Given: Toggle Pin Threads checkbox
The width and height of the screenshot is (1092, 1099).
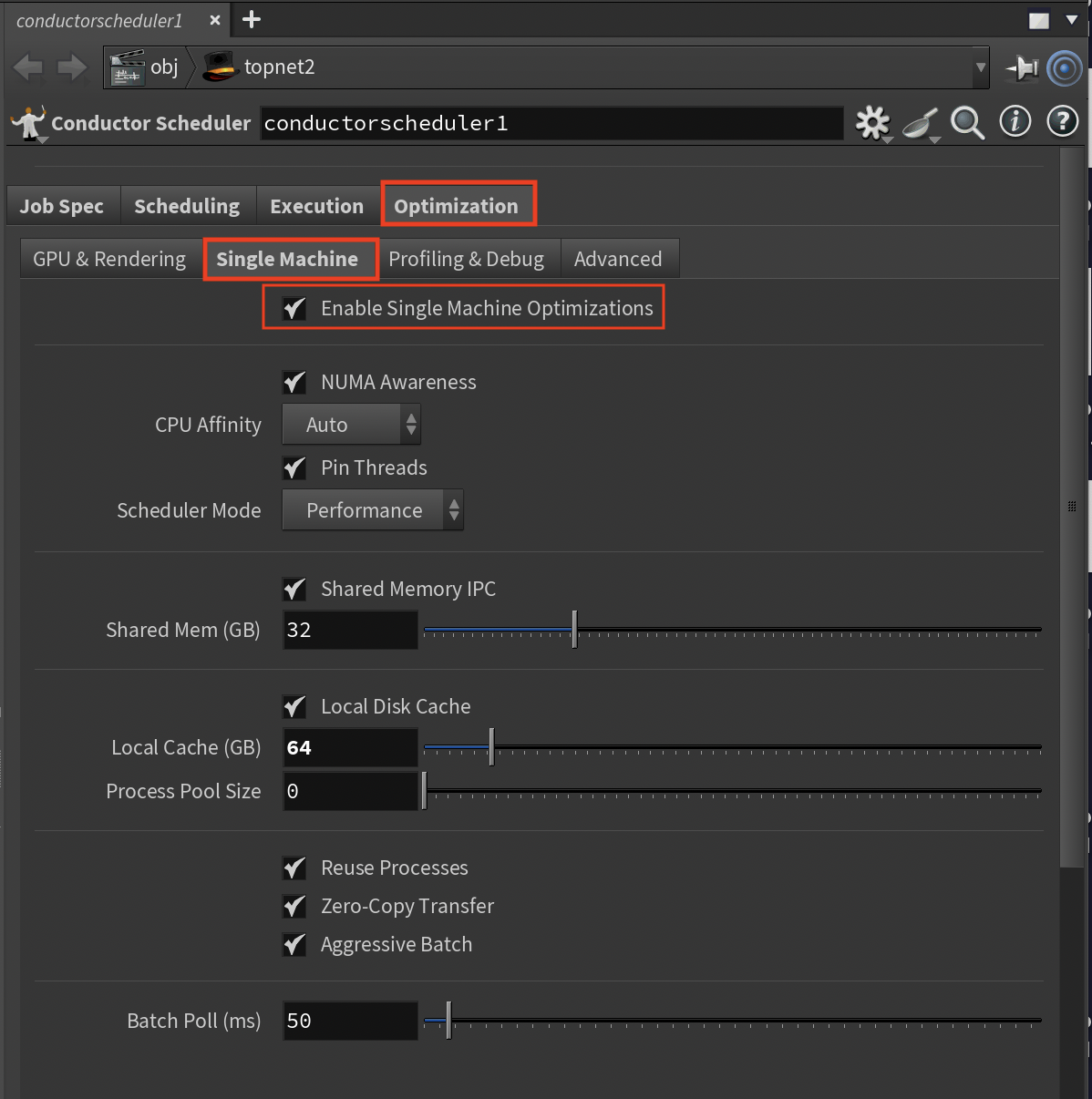Looking at the screenshot, I should (294, 467).
